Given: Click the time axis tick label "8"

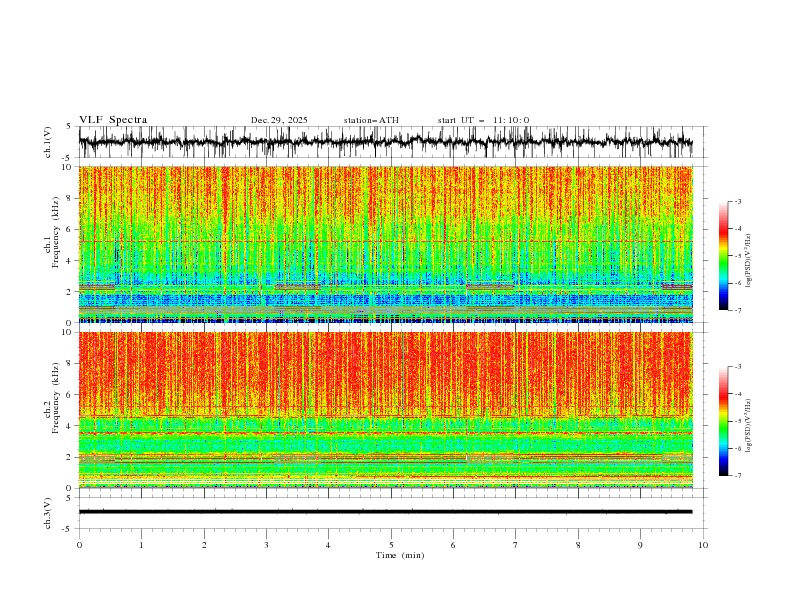Looking at the screenshot, I should pyautogui.click(x=578, y=545).
